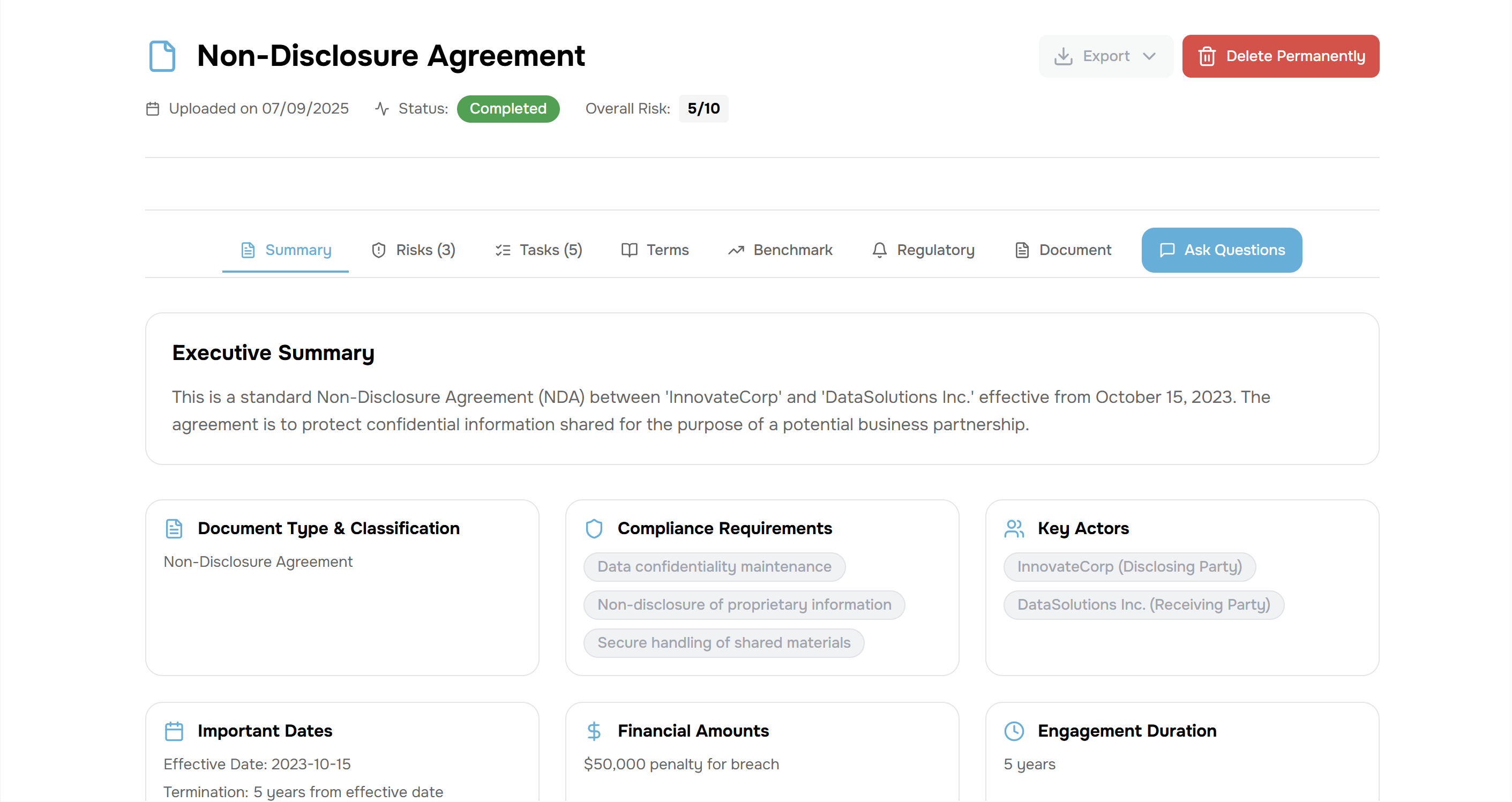Open the Export dropdown menu
Viewport: 1512px width, 802px height.
[x=1105, y=56]
